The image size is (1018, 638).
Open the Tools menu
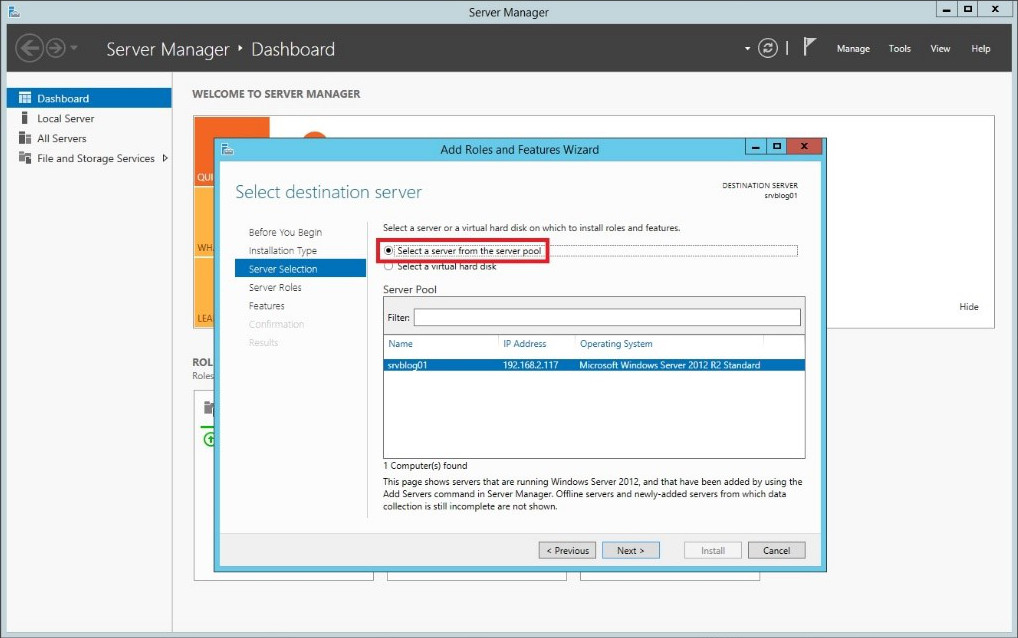[x=899, y=49]
